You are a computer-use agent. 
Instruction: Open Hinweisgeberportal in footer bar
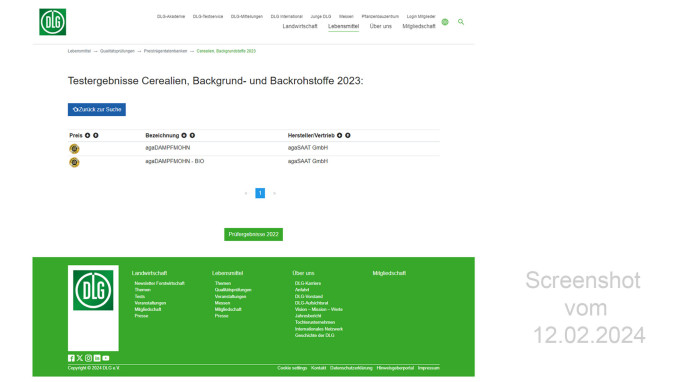click(395, 368)
